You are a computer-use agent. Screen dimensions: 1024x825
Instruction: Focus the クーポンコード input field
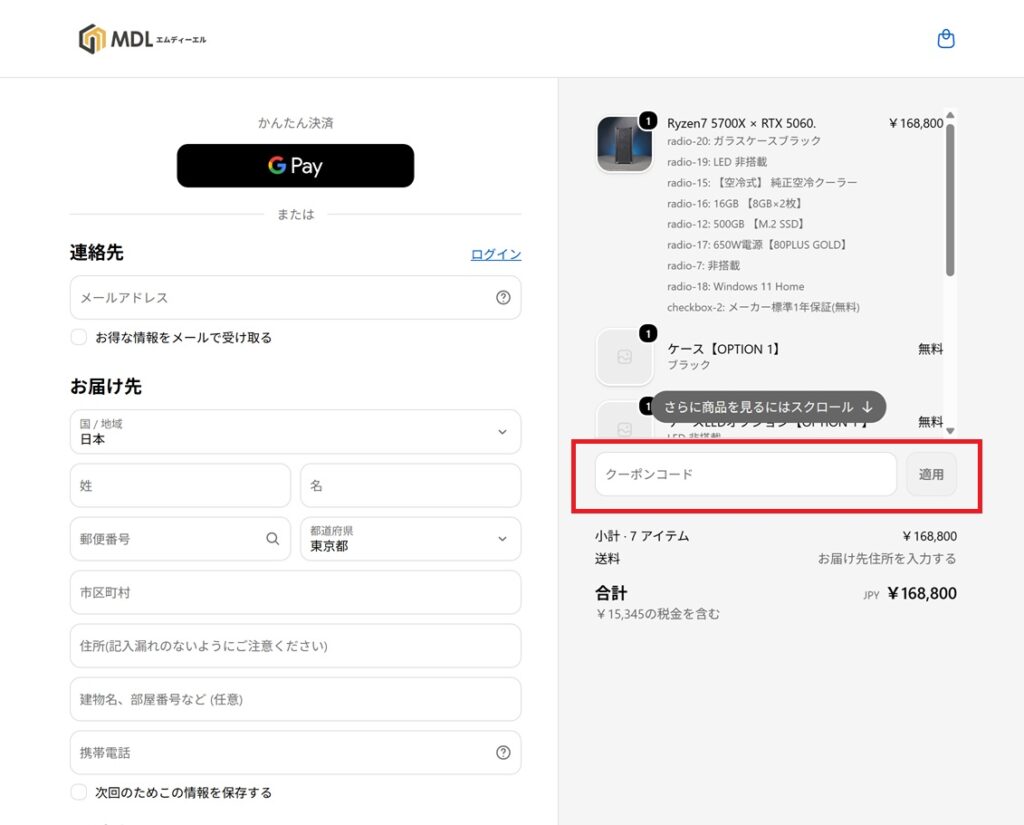tap(746, 474)
